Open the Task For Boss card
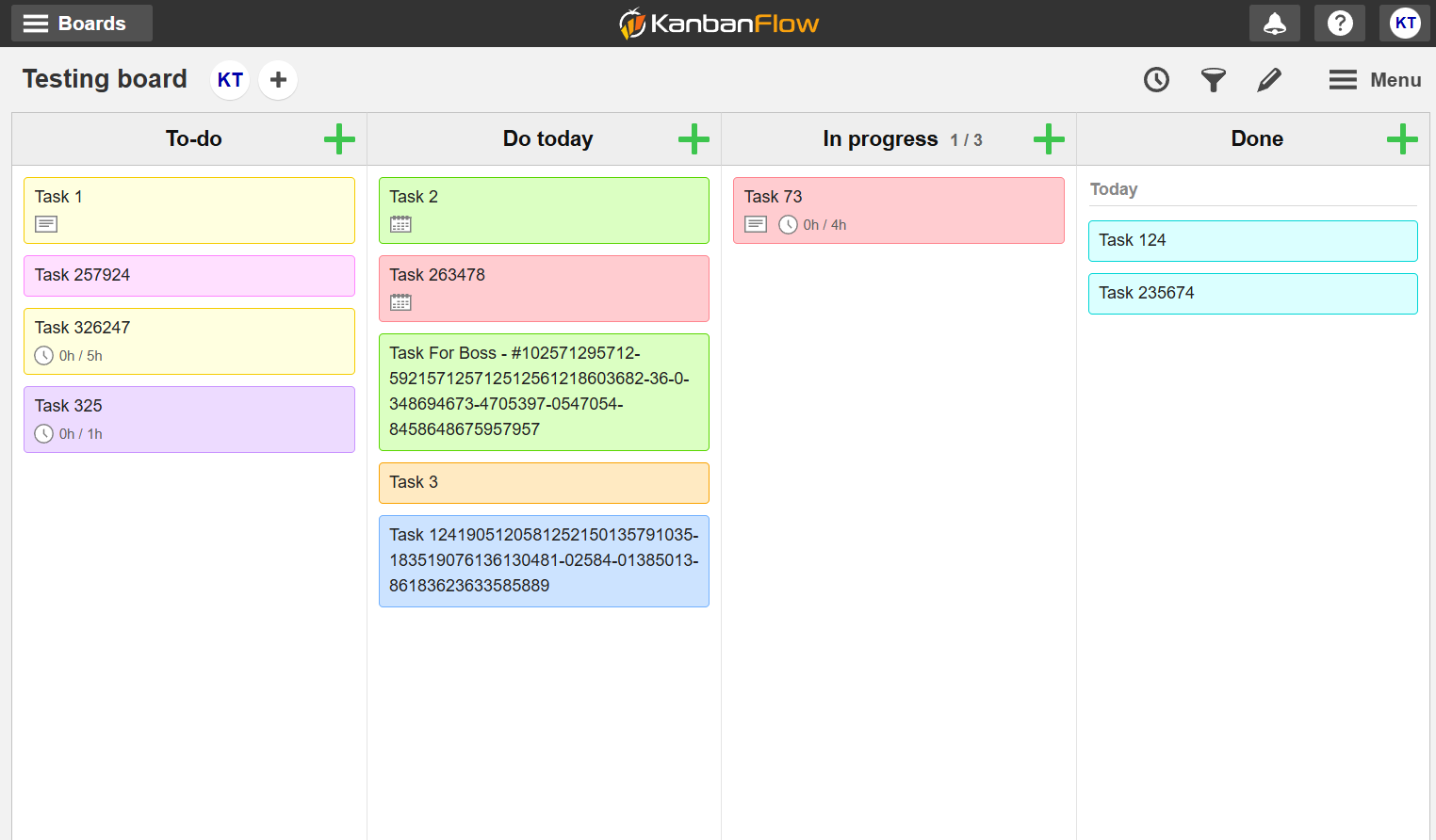Viewport: 1436px width, 840px height. 544,392
